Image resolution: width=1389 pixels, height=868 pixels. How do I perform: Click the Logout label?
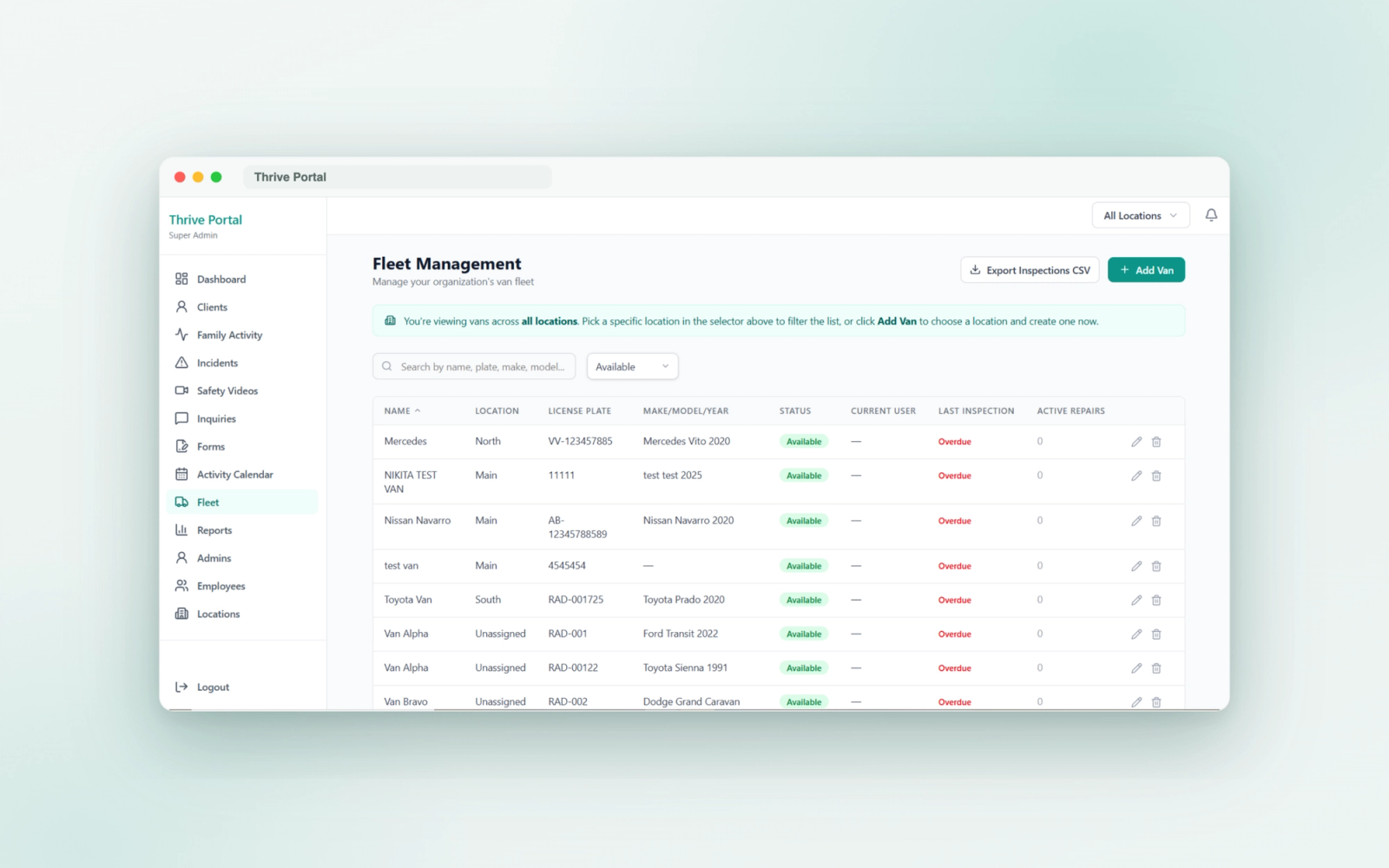(x=213, y=687)
